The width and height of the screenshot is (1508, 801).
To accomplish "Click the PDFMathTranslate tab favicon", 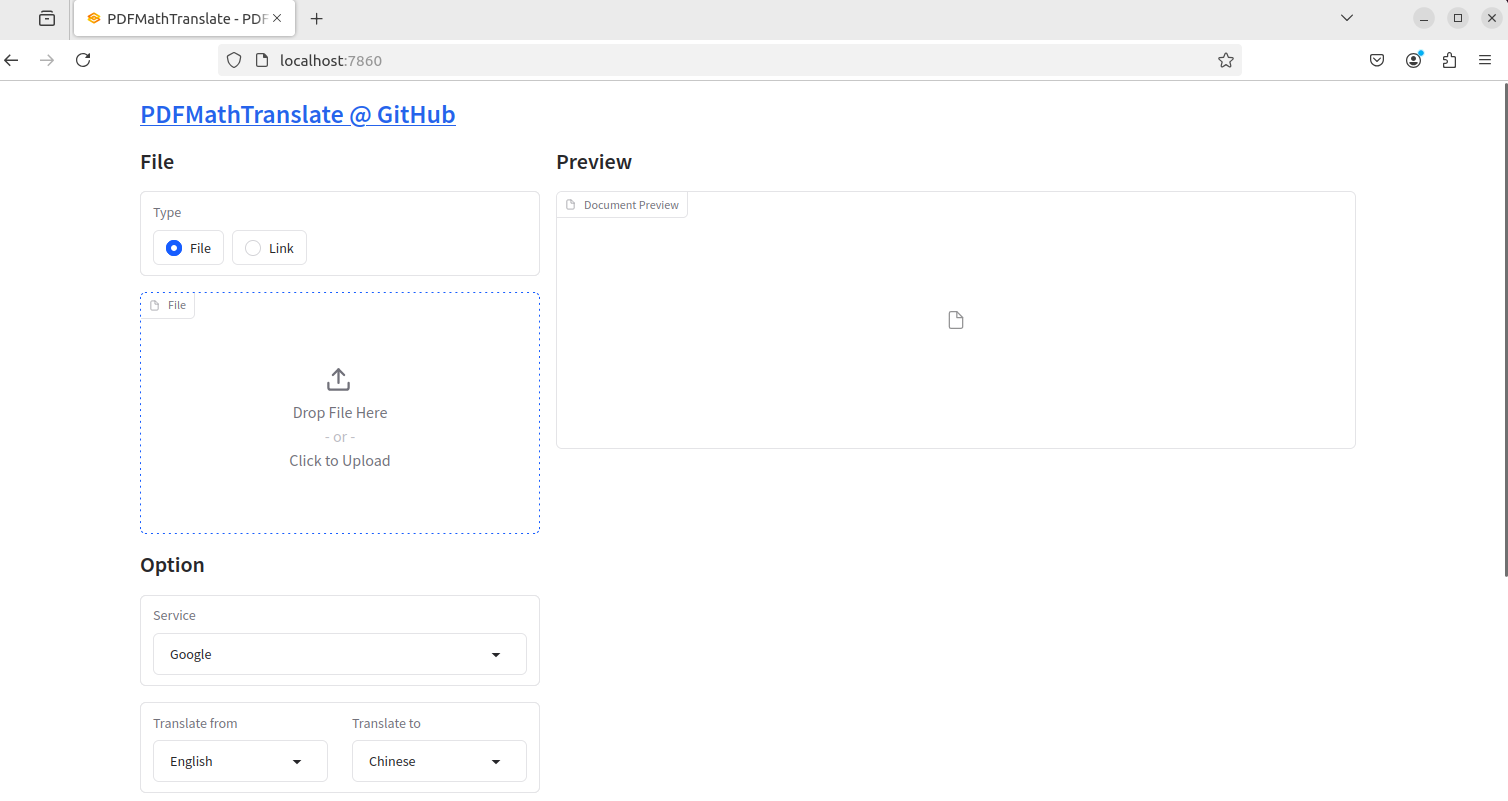I will [94, 18].
